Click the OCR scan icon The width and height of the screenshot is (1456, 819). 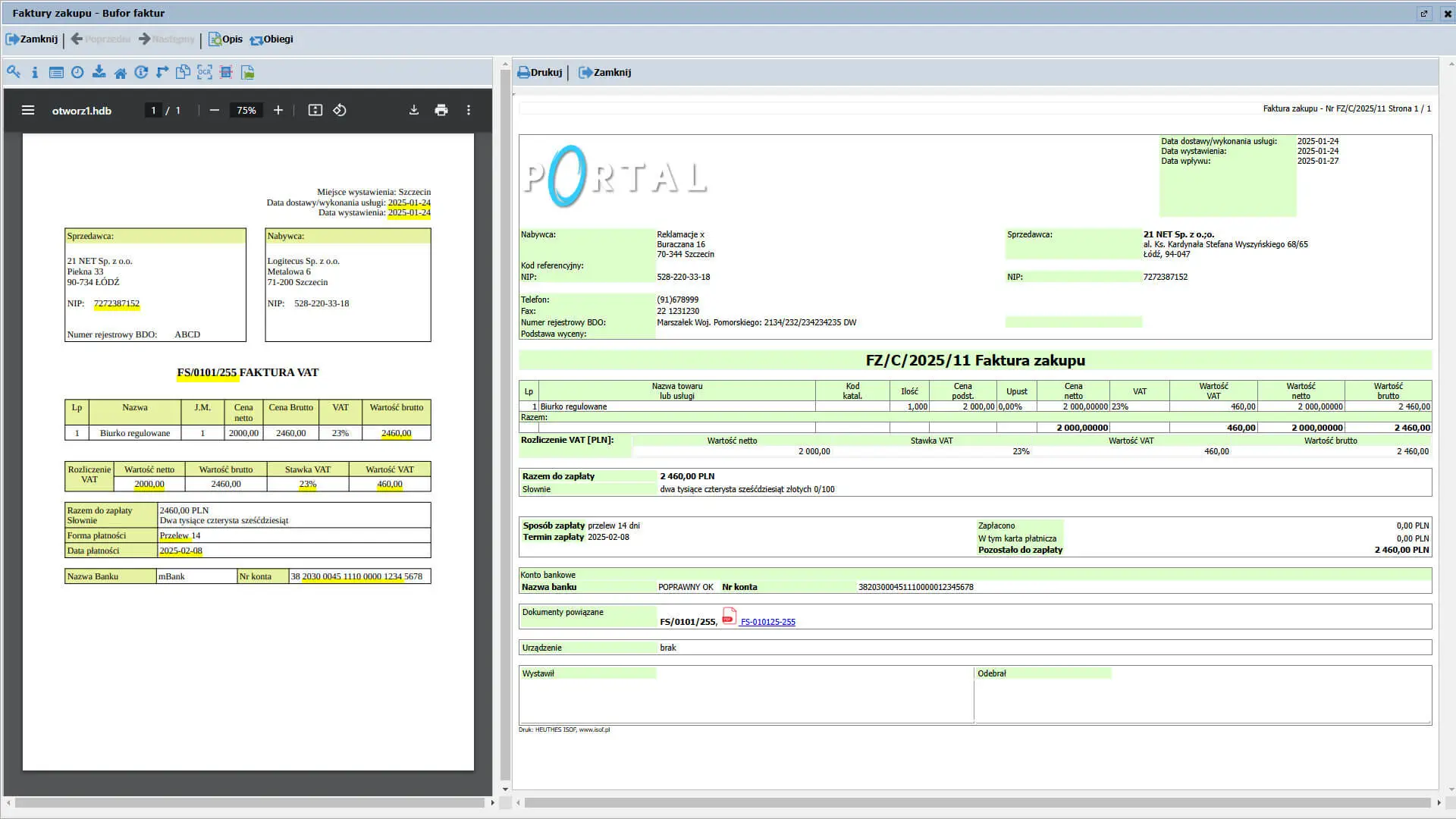click(205, 72)
